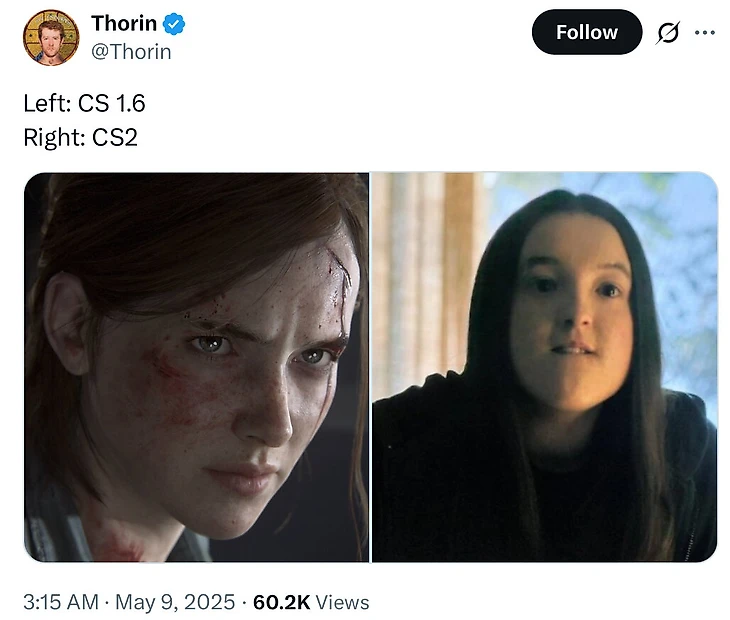730x620 pixels.
Task: Open Thorin's profile avatar picture
Action: [x=51, y=37]
